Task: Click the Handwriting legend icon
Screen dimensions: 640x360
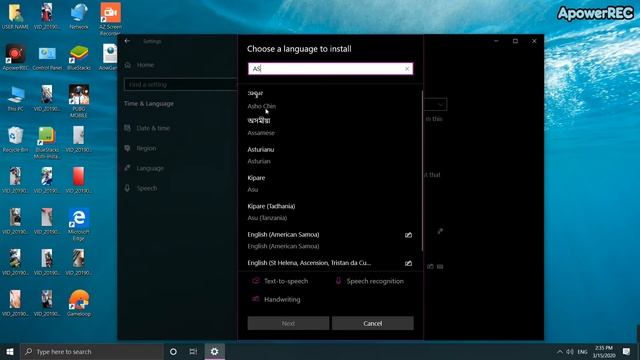Action: click(256, 299)
